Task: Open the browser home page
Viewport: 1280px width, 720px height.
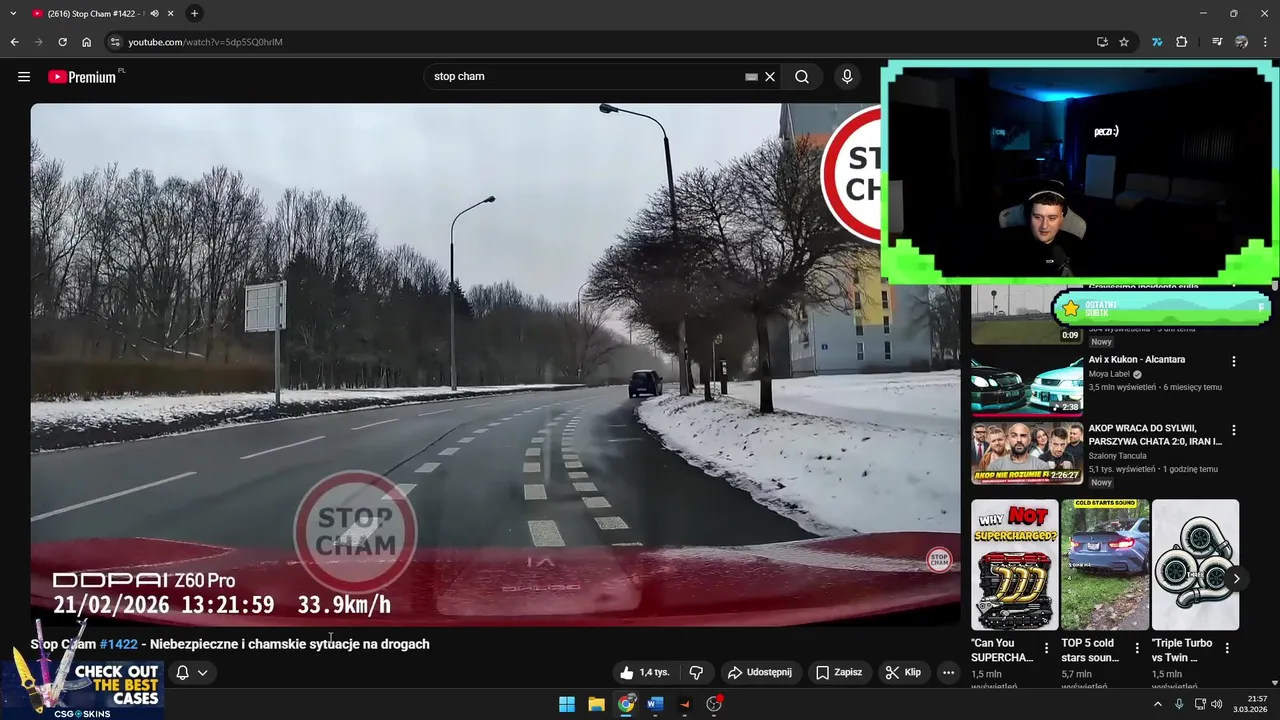Action: point(87,42)
